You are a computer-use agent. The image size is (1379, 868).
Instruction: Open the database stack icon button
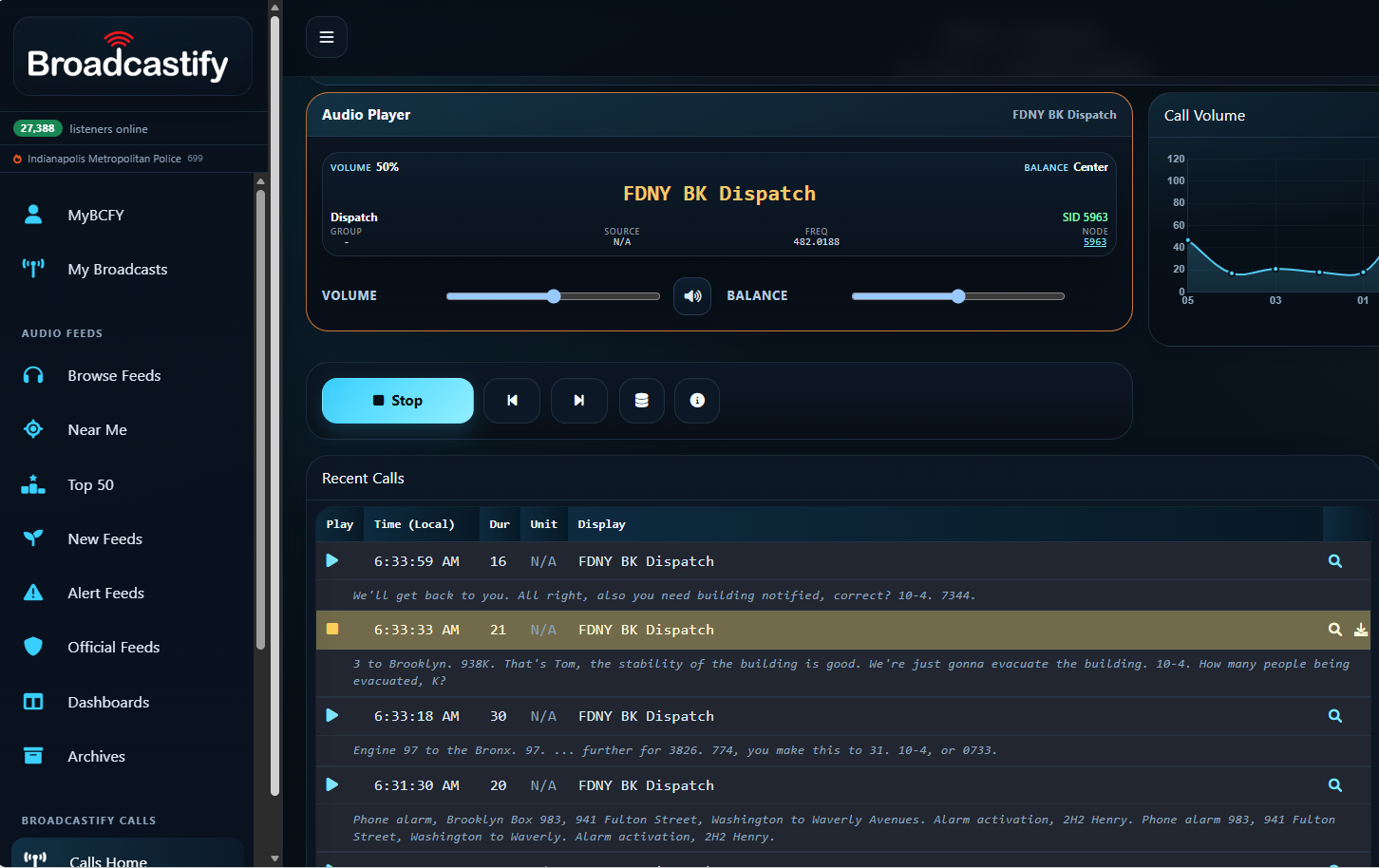pos(642,401)
